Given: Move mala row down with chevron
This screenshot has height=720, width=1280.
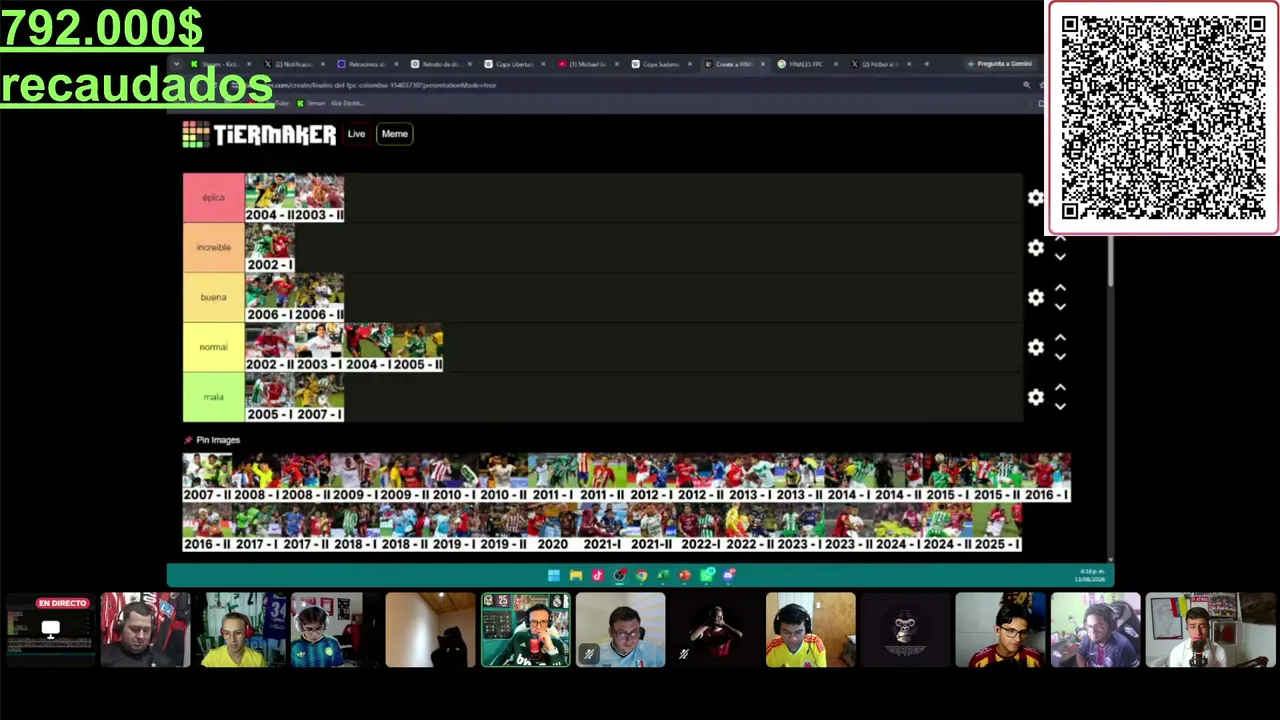Looking at the screenshot, I should click(1060, 407).
